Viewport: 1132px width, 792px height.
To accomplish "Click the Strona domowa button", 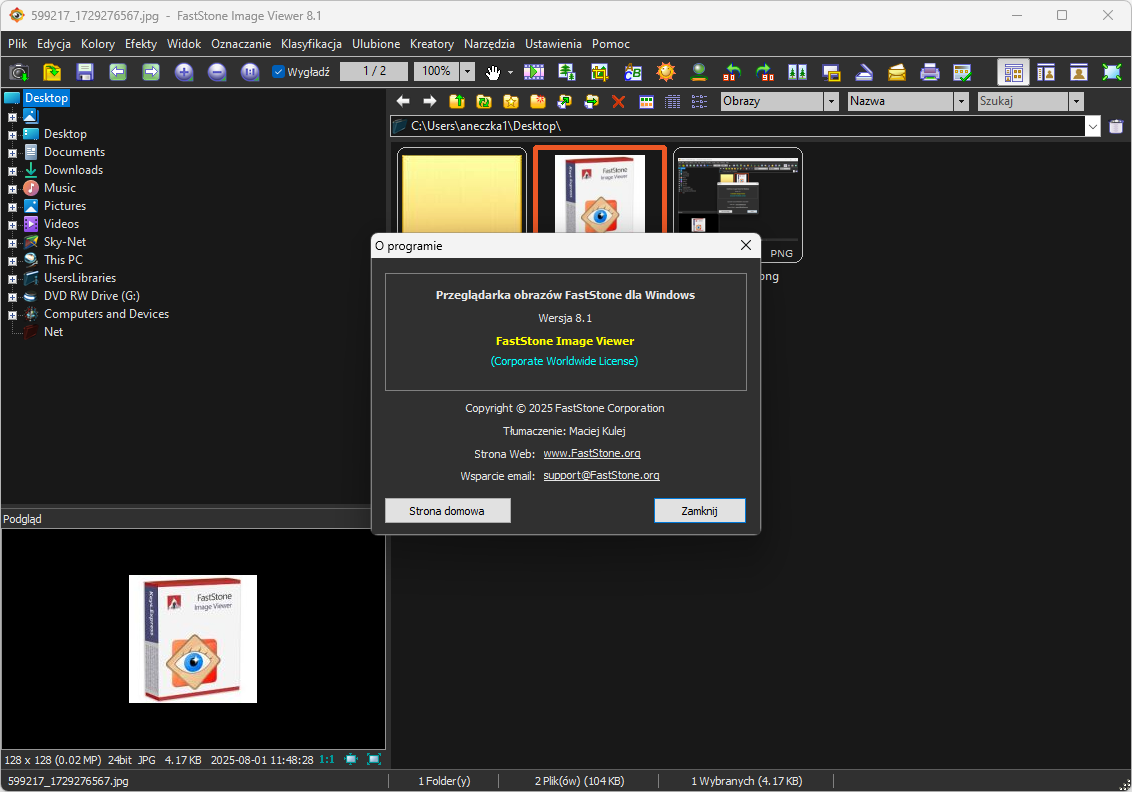I will click(x=448, y=510).
